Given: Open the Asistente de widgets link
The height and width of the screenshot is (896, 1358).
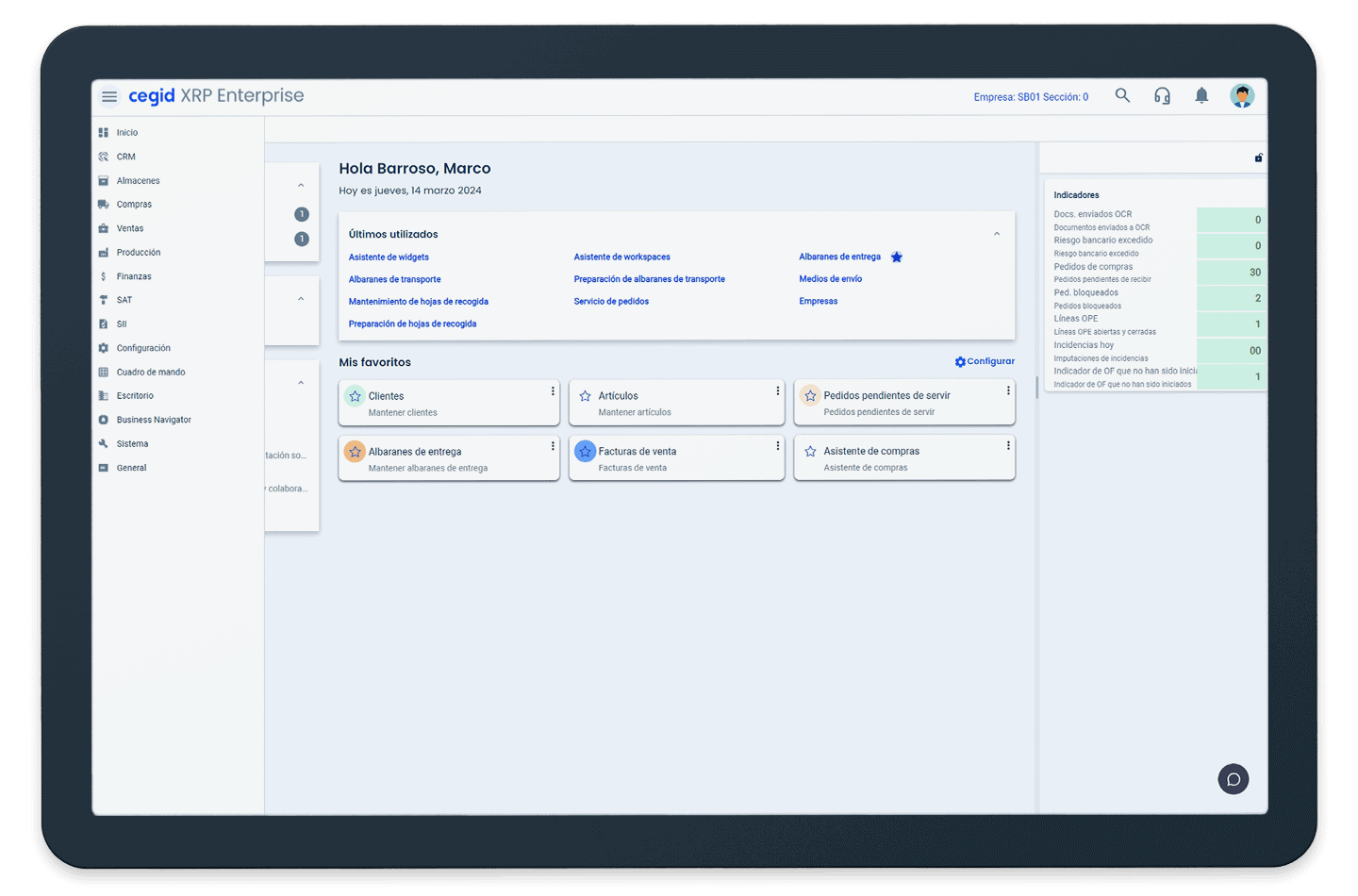Looking at the screenshot, I should pos(389,257).
